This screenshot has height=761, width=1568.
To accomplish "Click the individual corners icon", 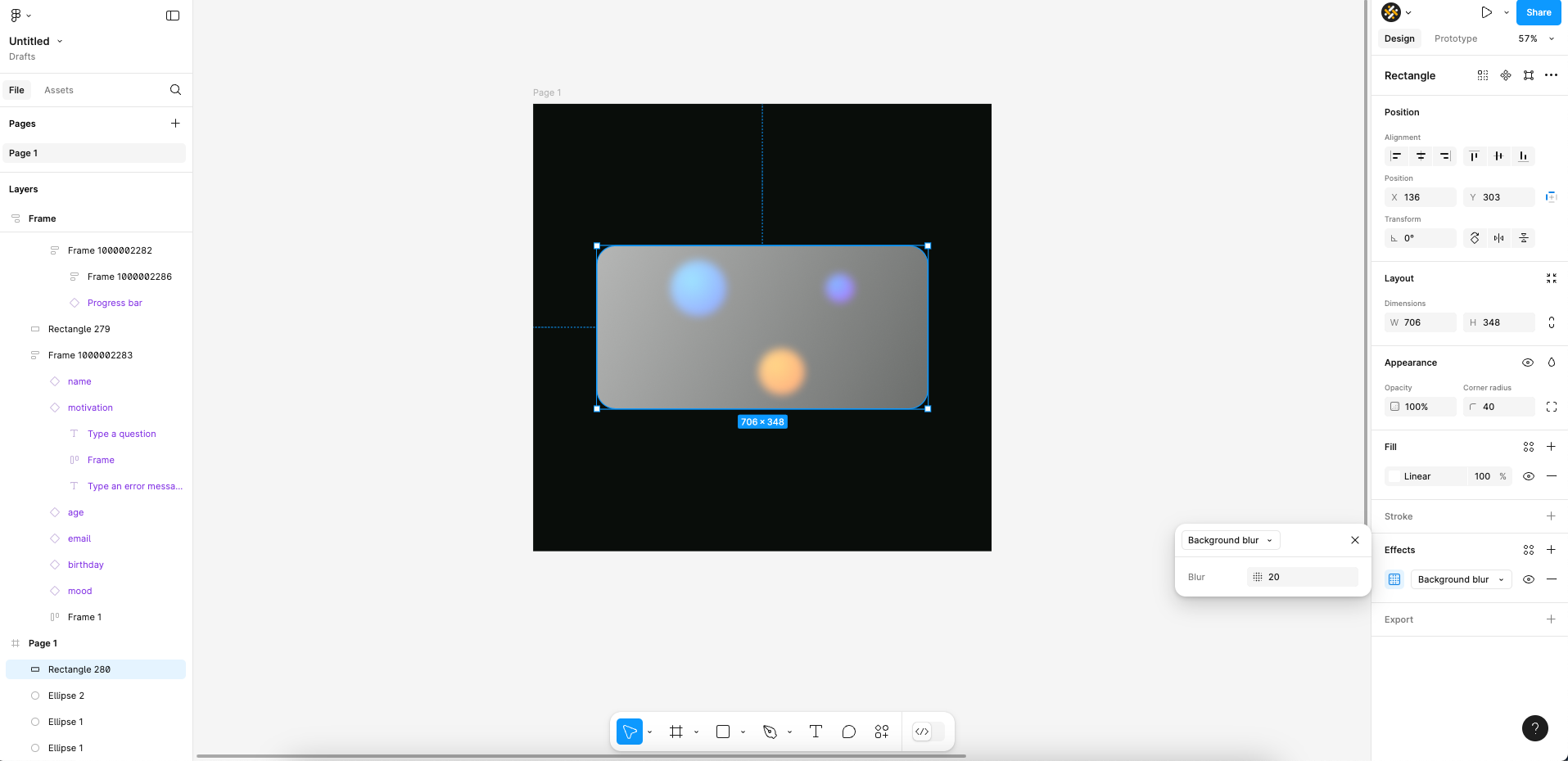I will click(1552, 407).
